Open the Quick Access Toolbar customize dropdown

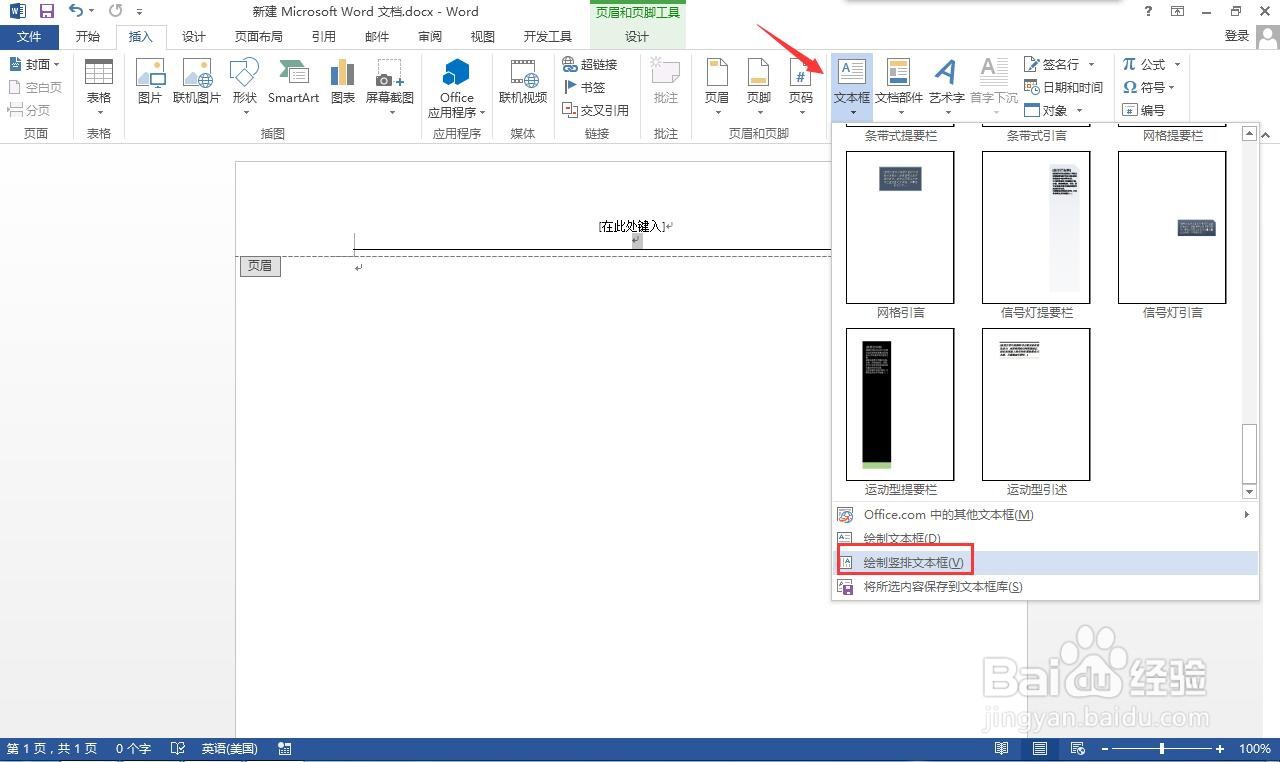139,13
